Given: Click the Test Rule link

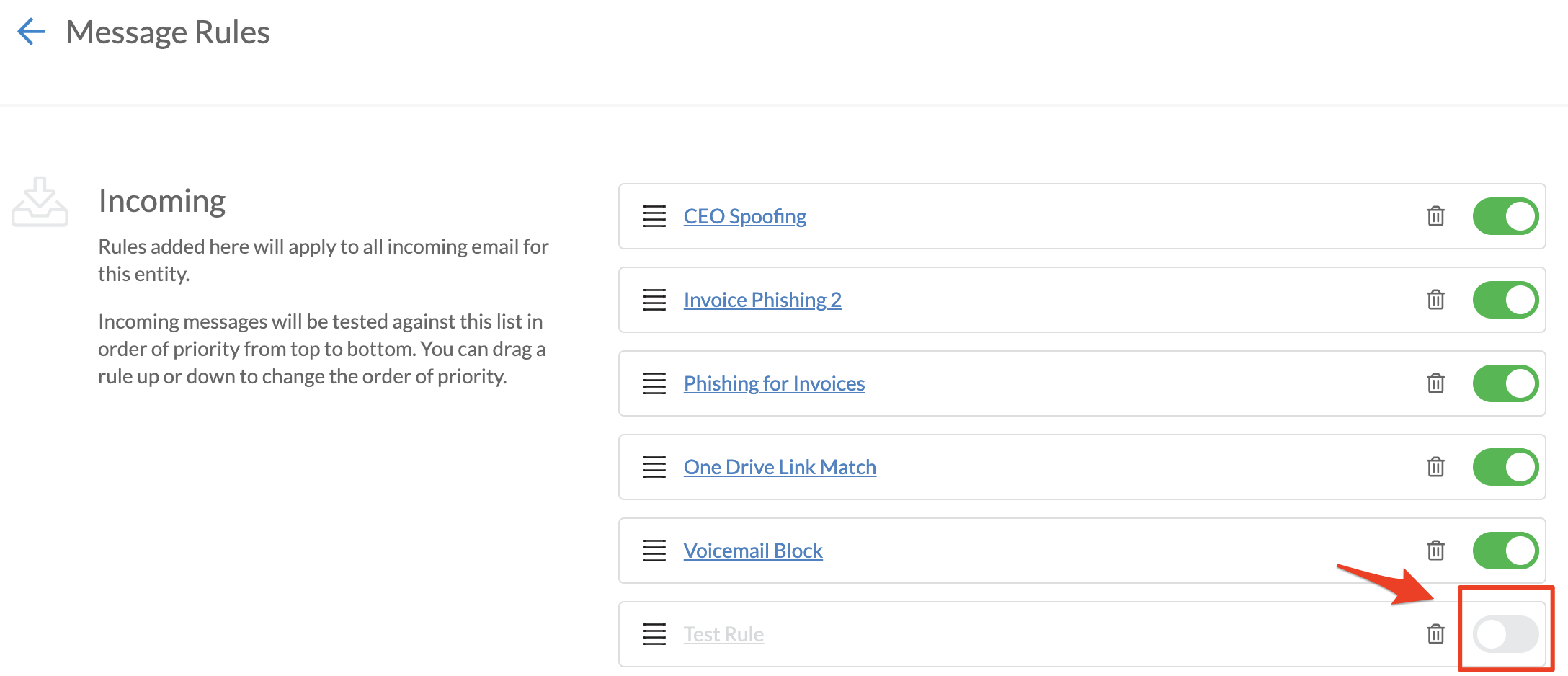Looking at the screenshot, I should (x=723, y=634).
